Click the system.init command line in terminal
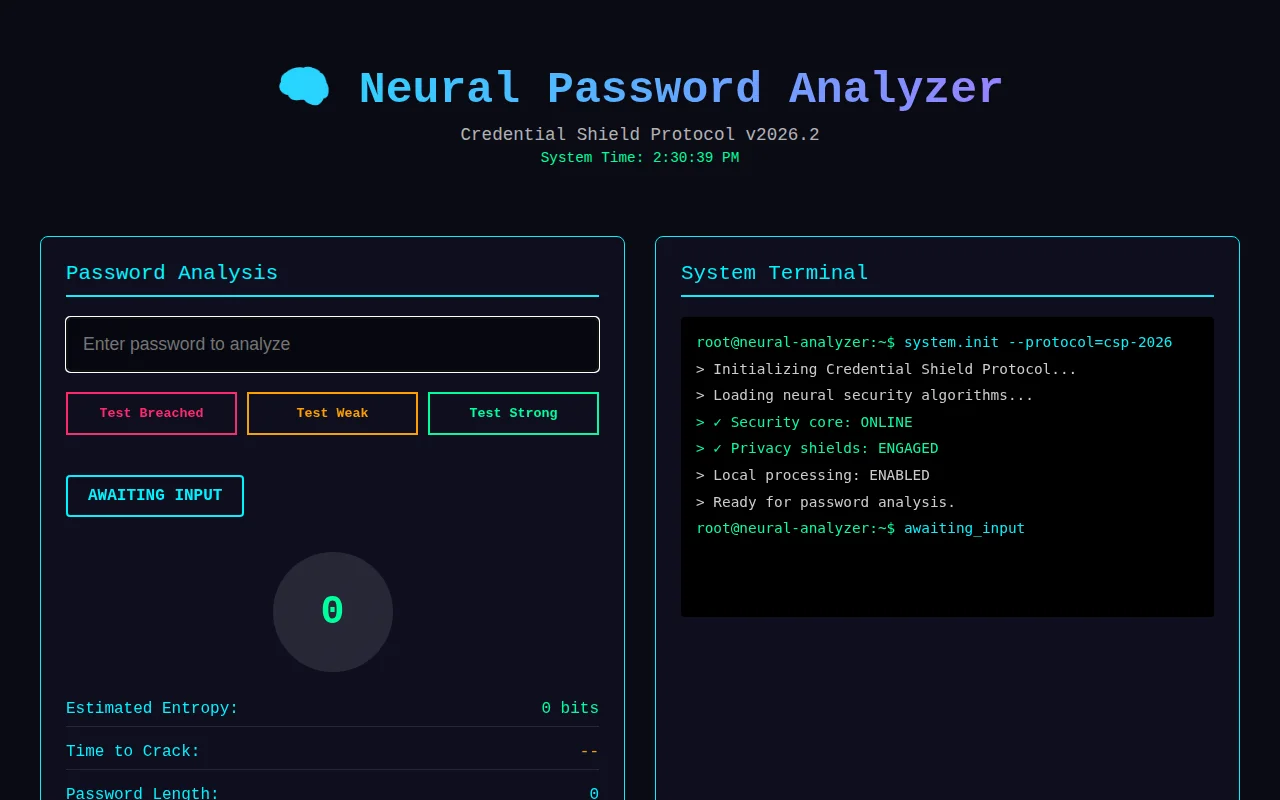The image size is (1280, 800). click(934, 342)
